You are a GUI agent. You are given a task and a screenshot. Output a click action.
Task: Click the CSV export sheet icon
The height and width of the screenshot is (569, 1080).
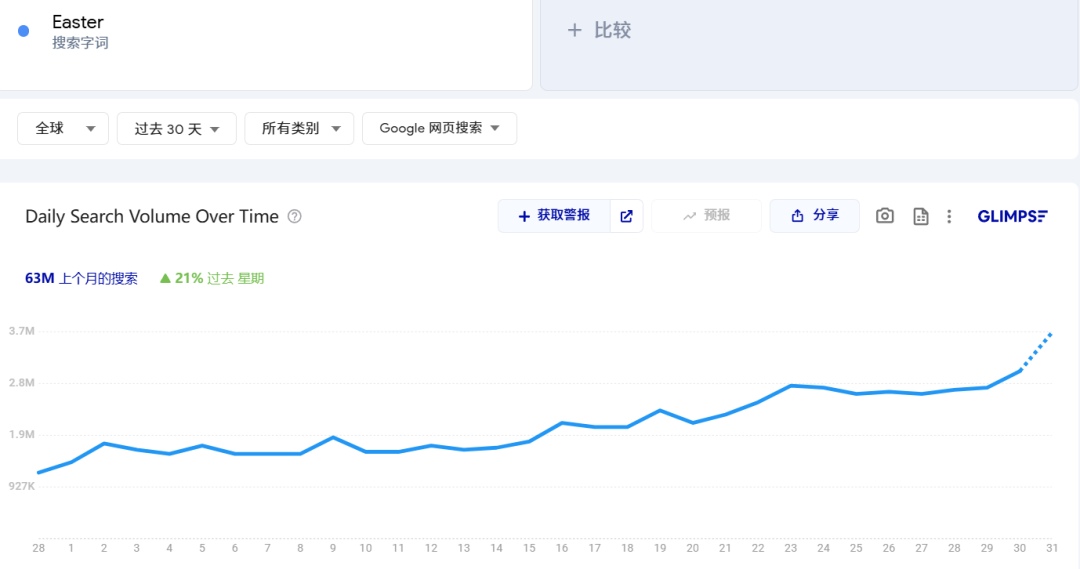pos(921,216)
